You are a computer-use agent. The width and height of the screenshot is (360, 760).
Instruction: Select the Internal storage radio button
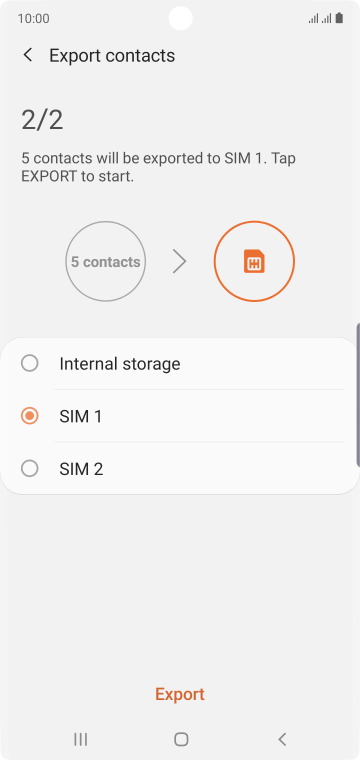click(30, 364)
